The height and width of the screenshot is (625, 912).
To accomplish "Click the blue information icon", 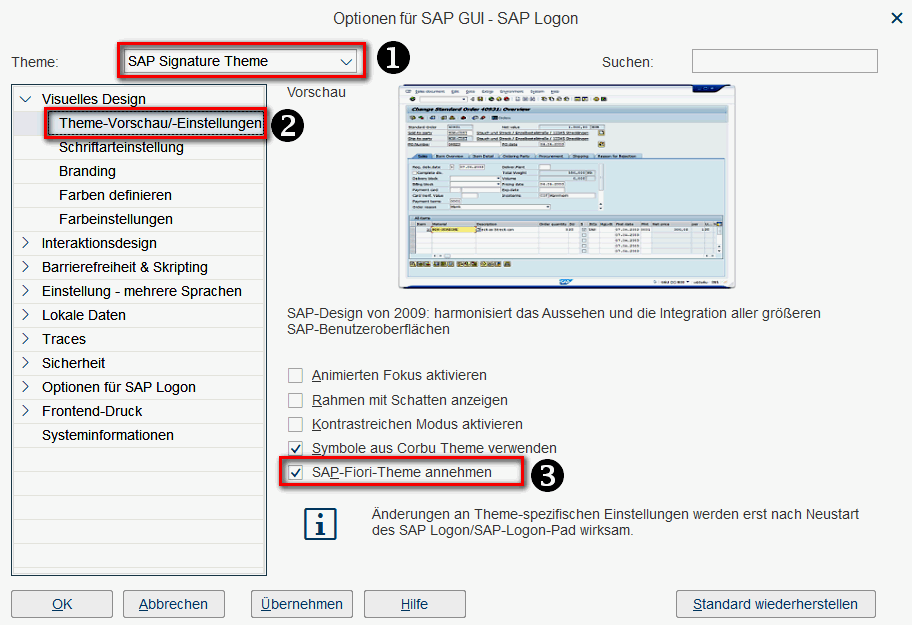I will coord(320,523).
